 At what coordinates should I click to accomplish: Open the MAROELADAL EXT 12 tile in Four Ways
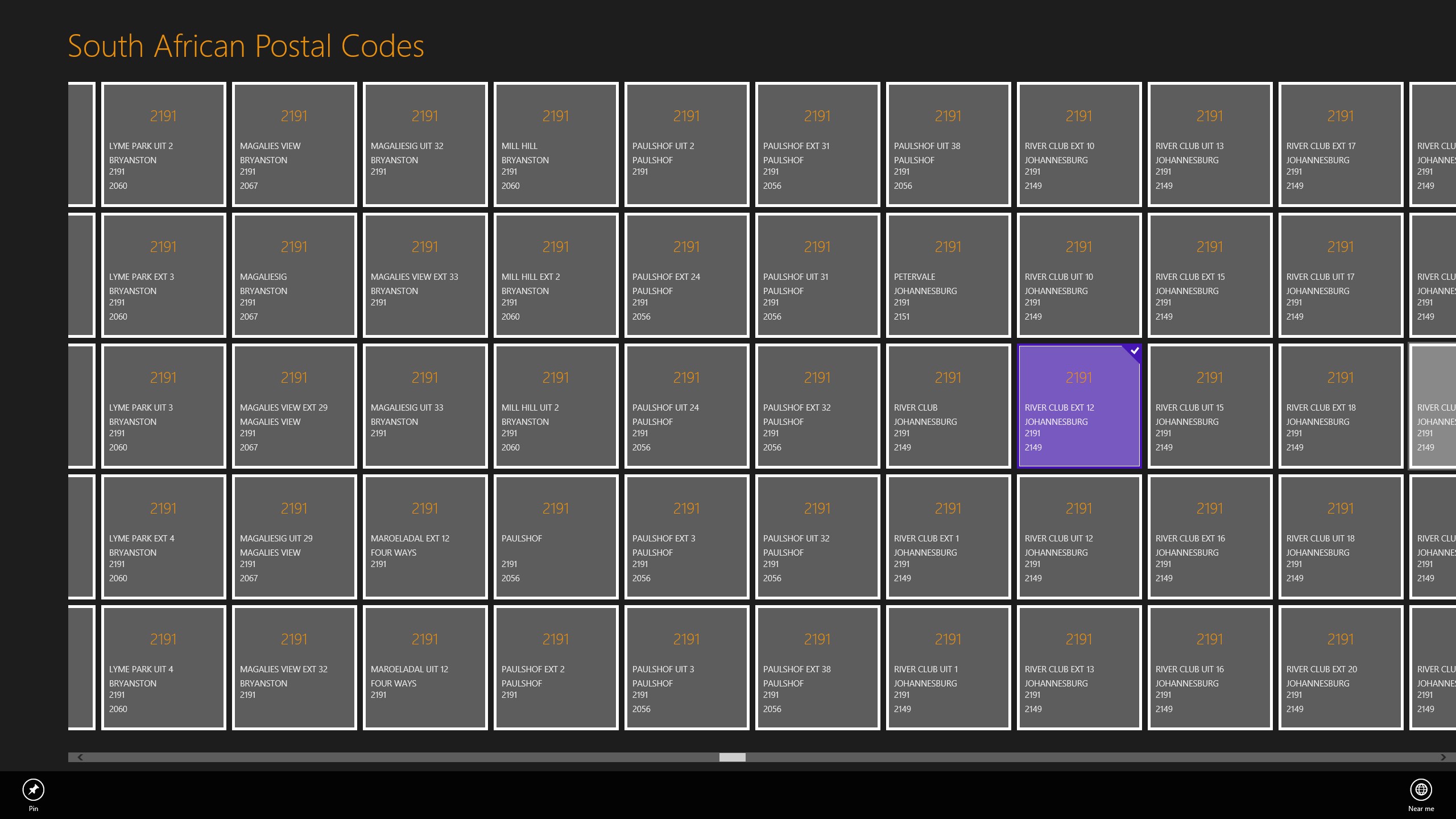click(x=425, y=536)
